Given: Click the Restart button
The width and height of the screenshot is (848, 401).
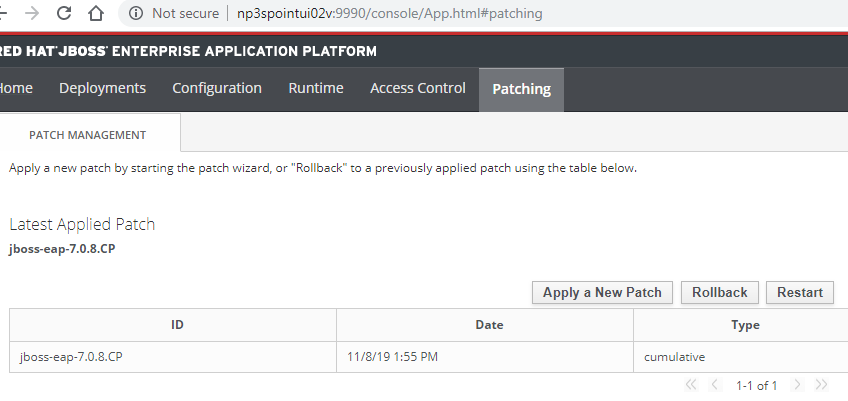Looking at the screenshot, I should point(800,292).
